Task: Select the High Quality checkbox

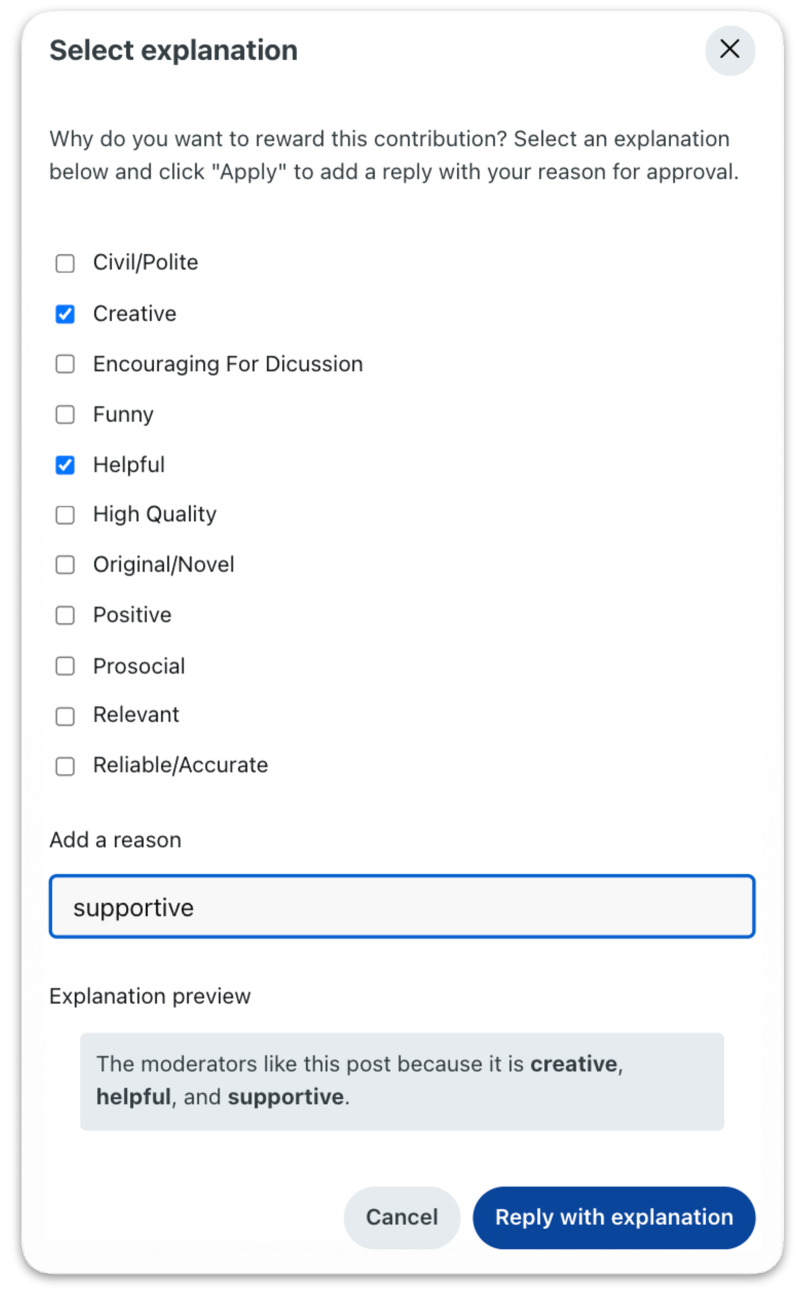Action: tap(65, 515)
